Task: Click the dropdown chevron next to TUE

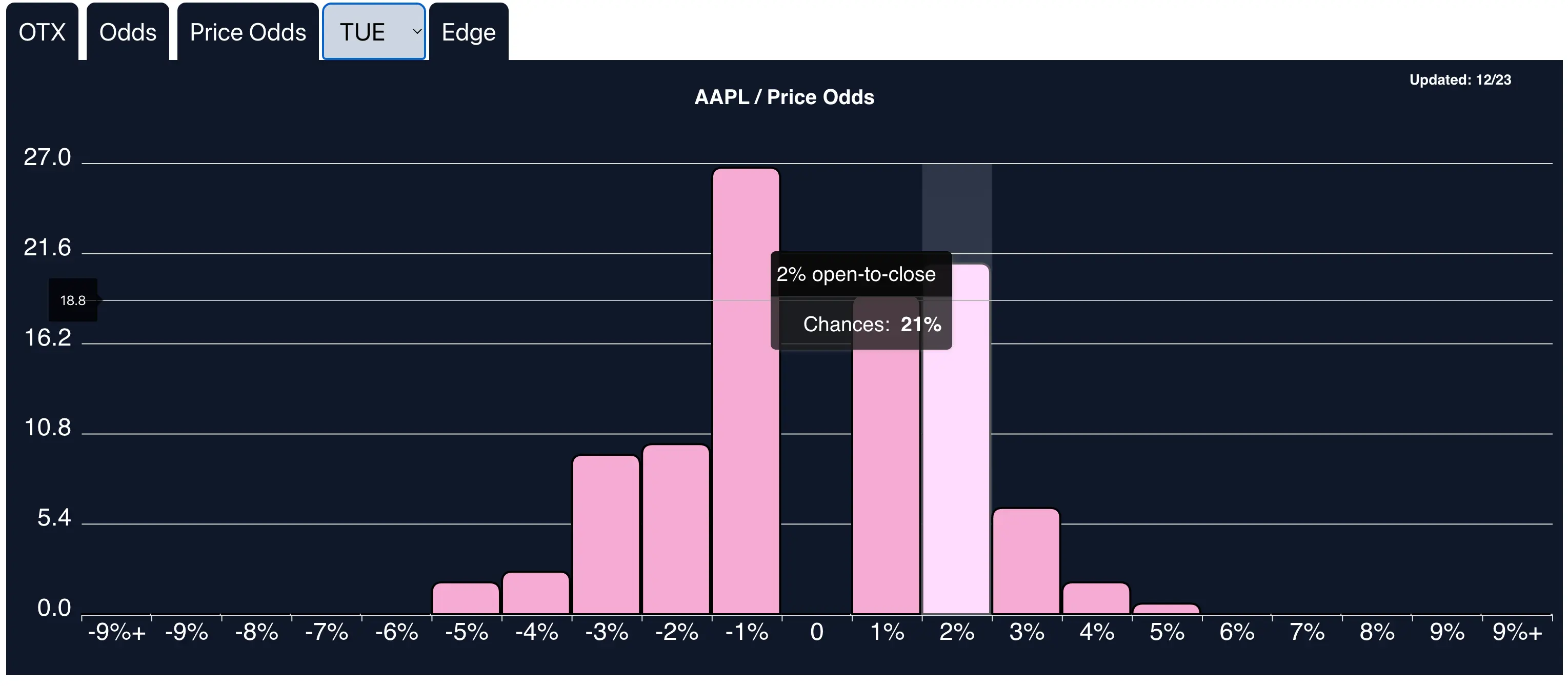Action: 416,32
